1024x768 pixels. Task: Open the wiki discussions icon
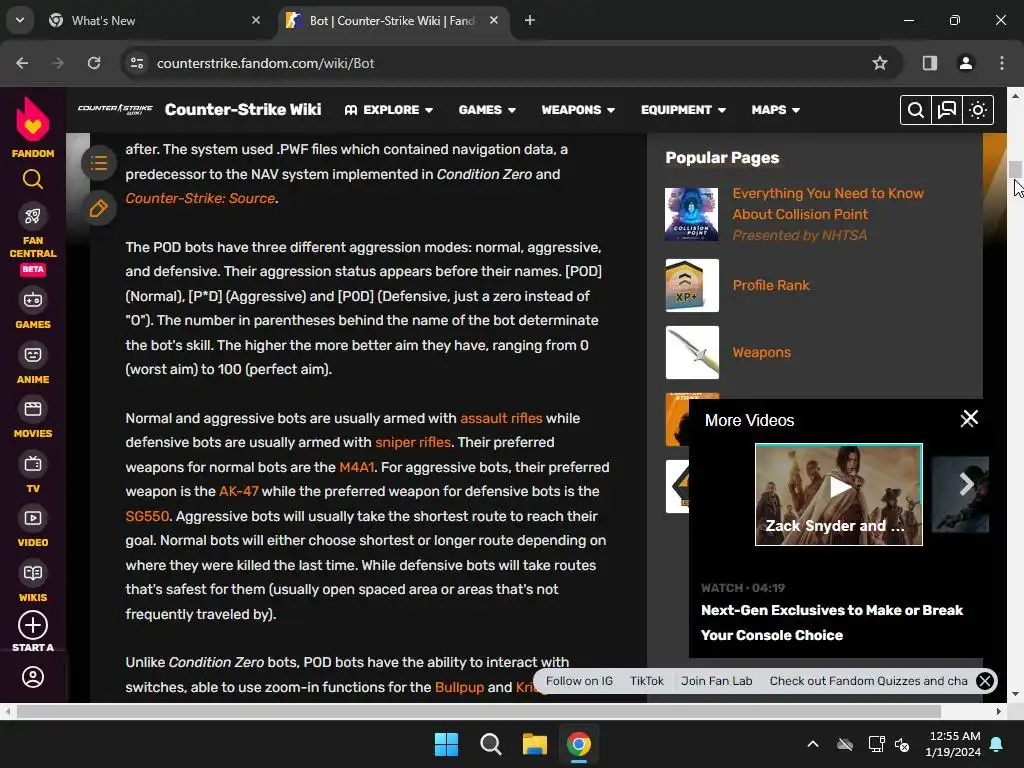point(947,110)
